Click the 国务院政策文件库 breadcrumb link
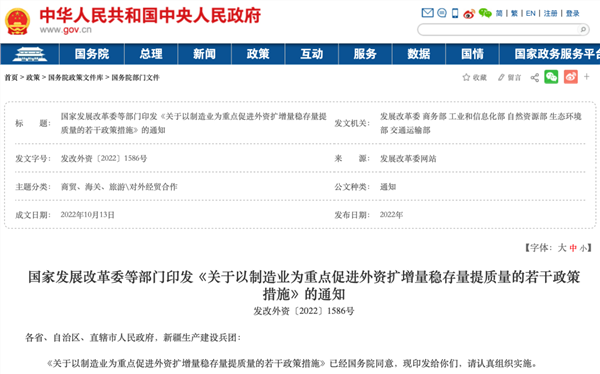Image resolution: width=600 pixels, height=374 pixels. [x=75, y=78]
